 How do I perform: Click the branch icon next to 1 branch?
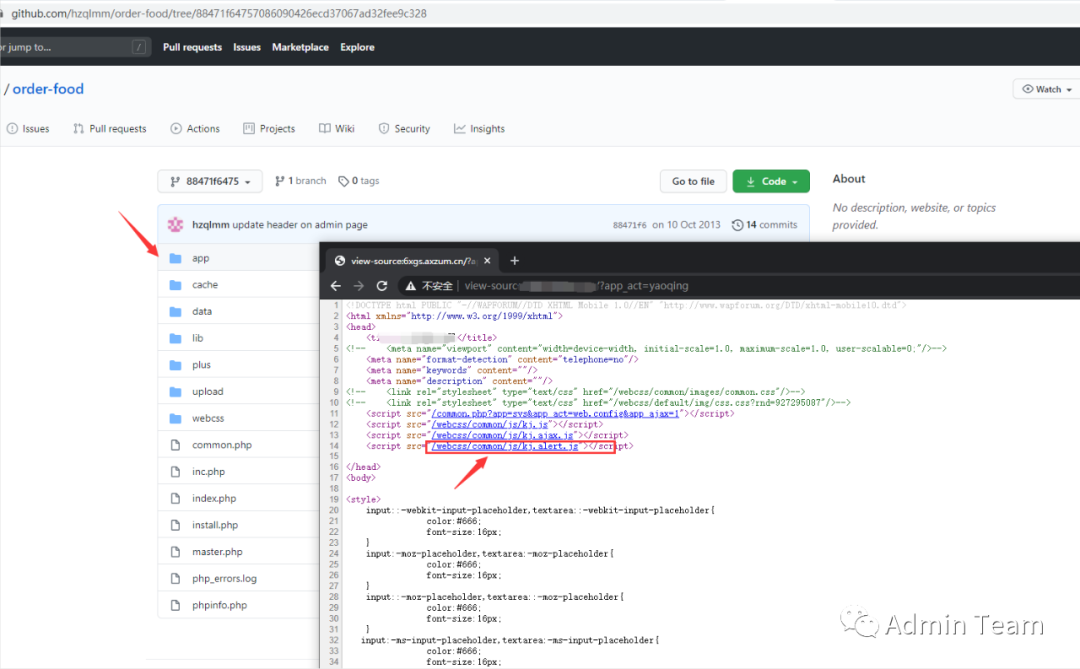280,181
